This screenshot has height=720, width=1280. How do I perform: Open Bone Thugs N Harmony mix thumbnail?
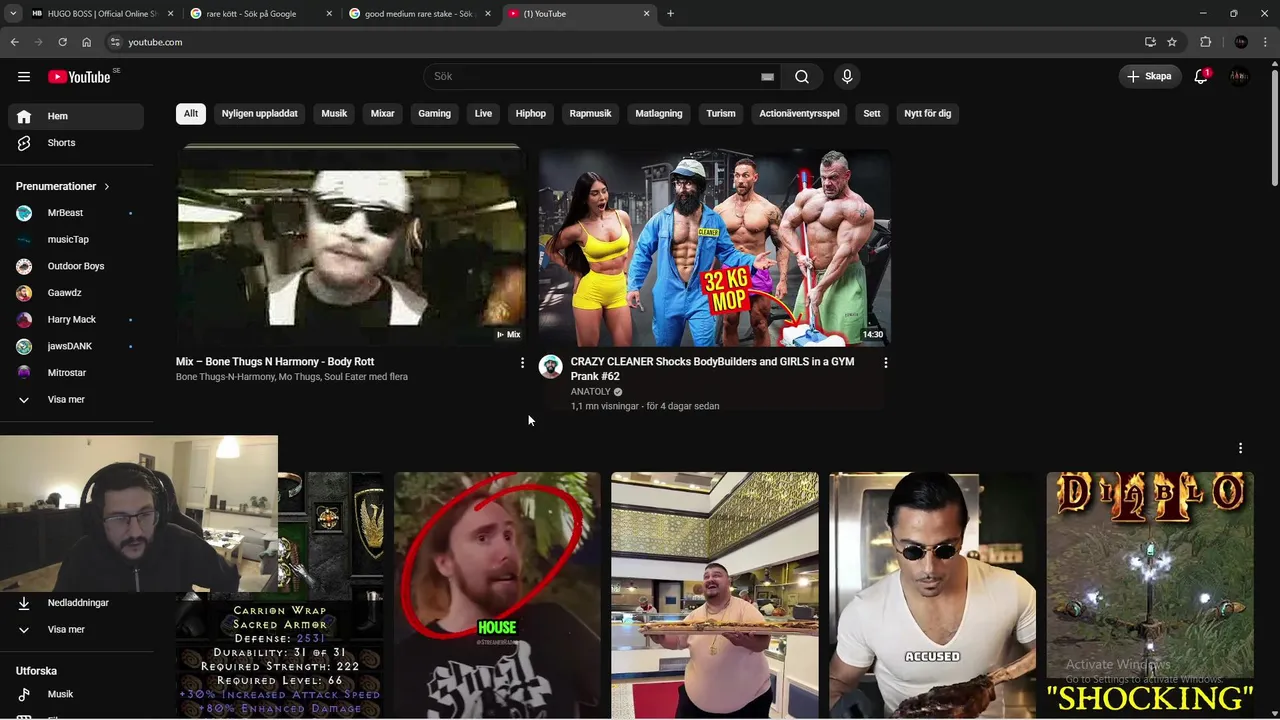tap(351, 246)
